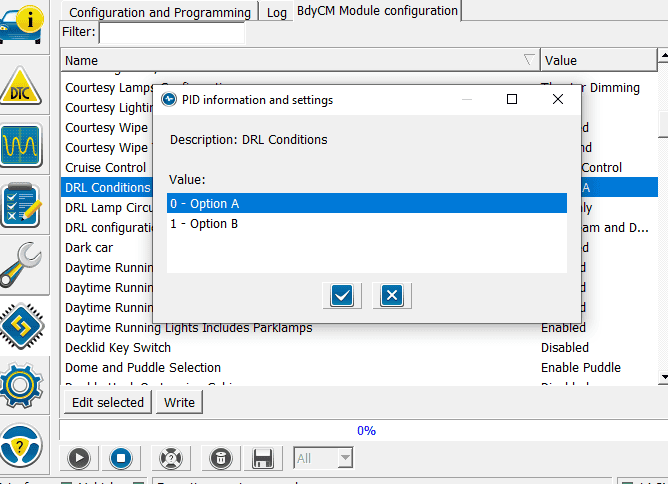Viewport: 668px width, 484px height.
Task: Open the service wrench icon
Action: click(20, 265)
